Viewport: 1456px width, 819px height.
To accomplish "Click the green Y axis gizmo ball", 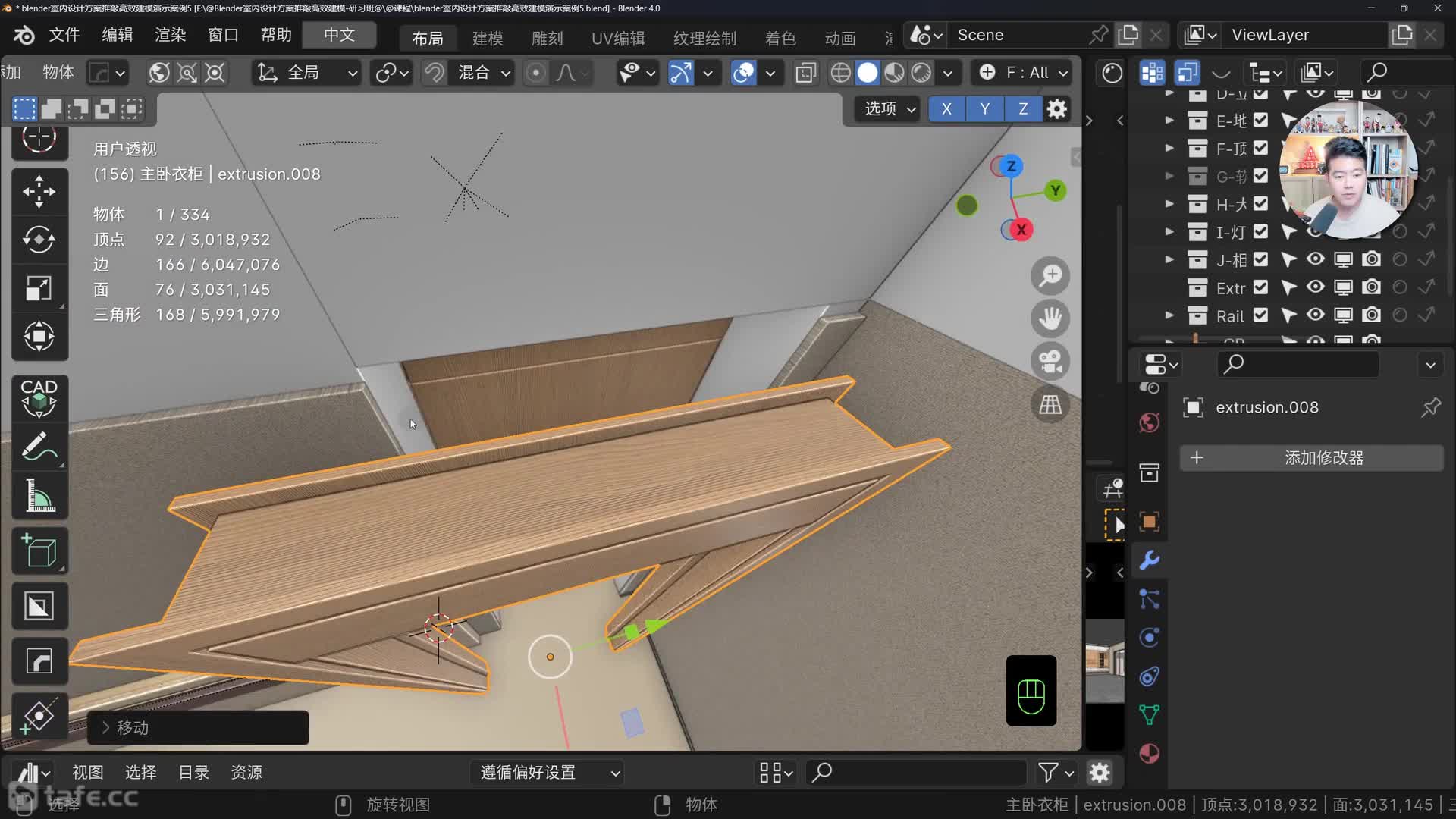I will pos(1055,190).
